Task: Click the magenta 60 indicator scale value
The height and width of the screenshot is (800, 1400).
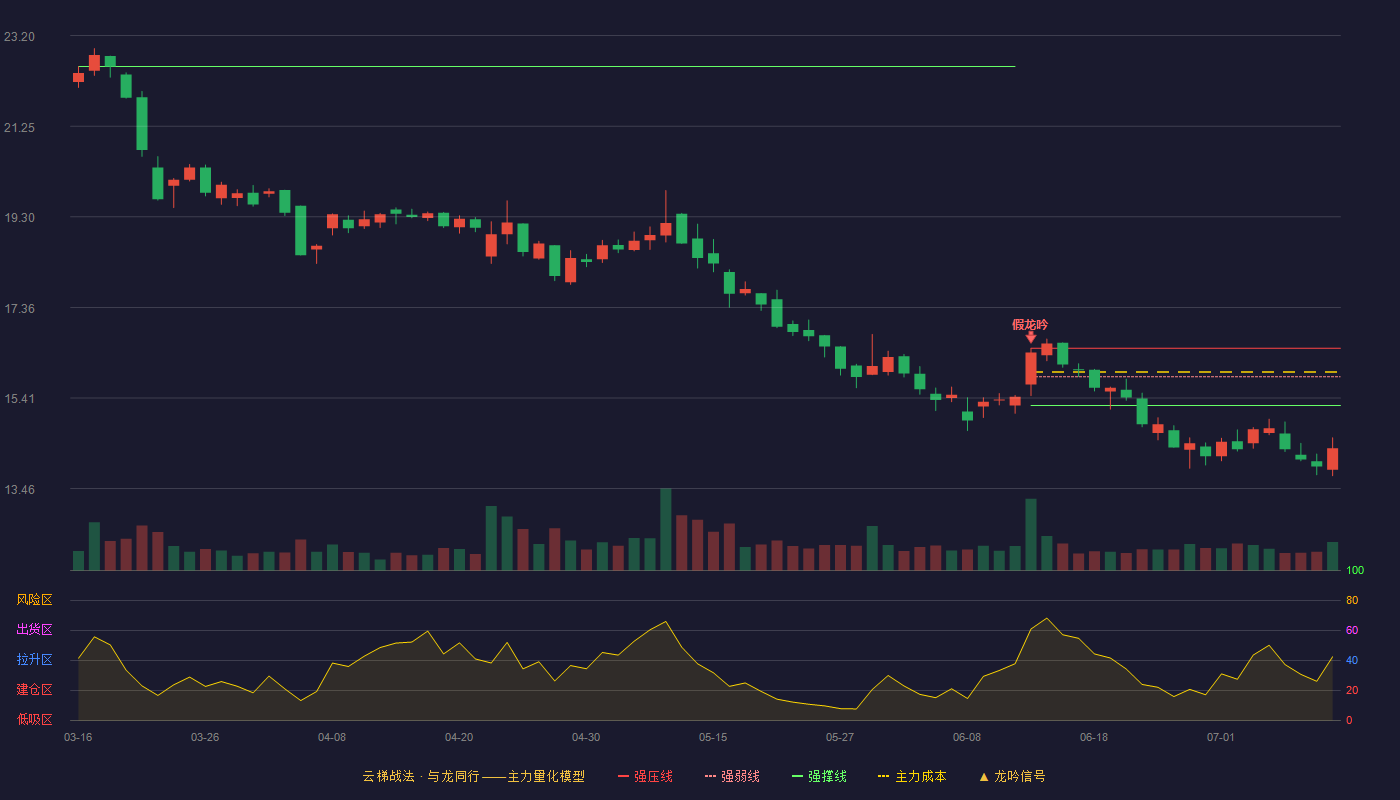Action: 1352,630
